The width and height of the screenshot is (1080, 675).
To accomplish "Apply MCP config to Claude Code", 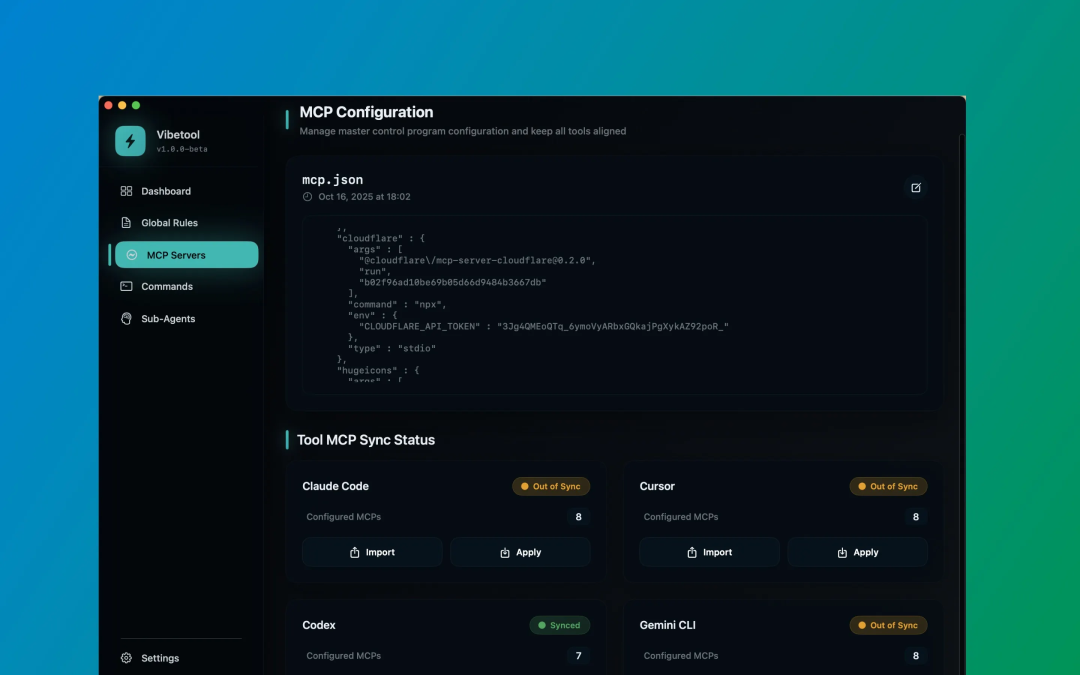I will click(520, 552).
